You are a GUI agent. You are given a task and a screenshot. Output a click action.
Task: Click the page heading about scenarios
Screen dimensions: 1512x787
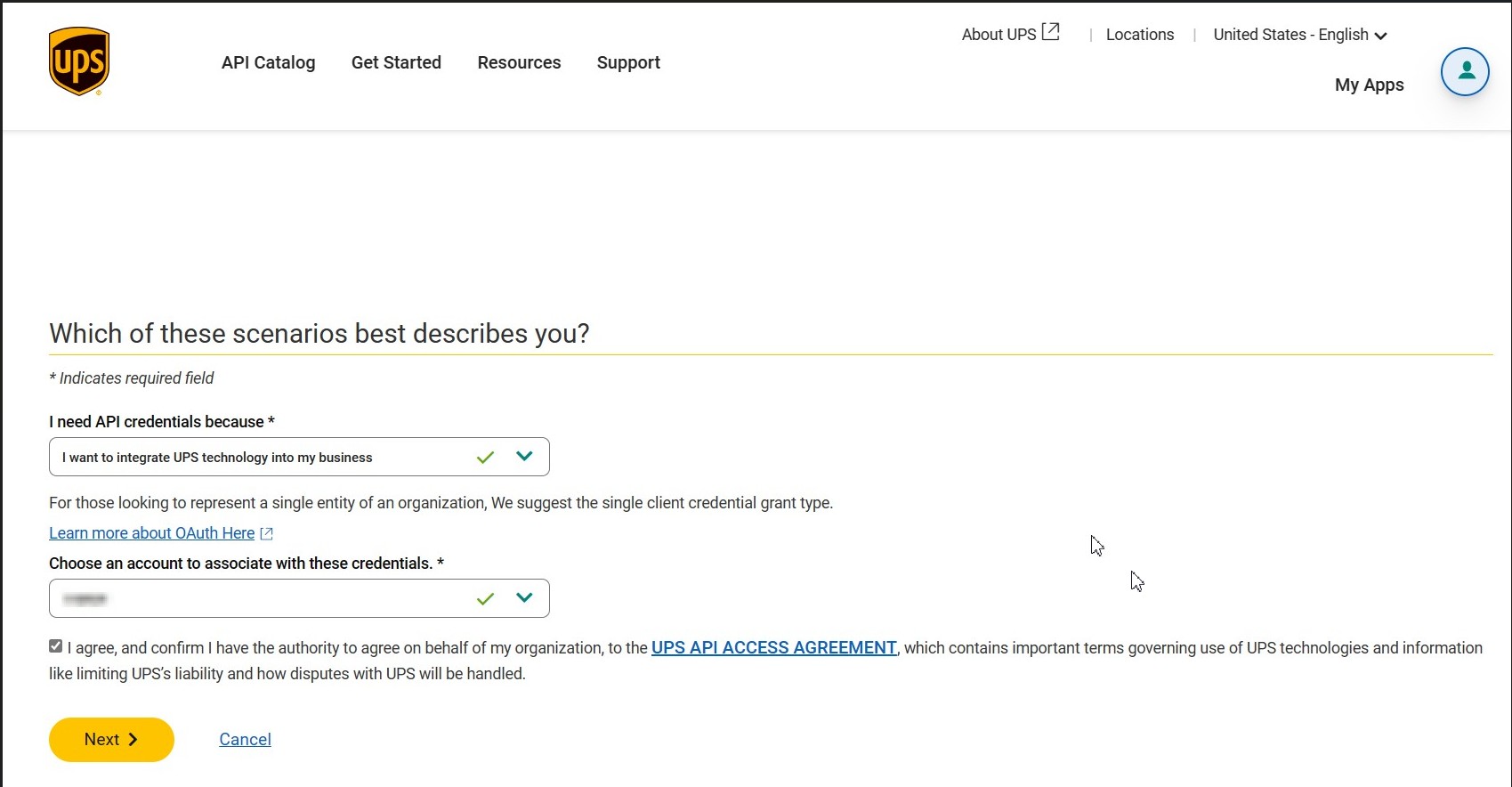319,333
